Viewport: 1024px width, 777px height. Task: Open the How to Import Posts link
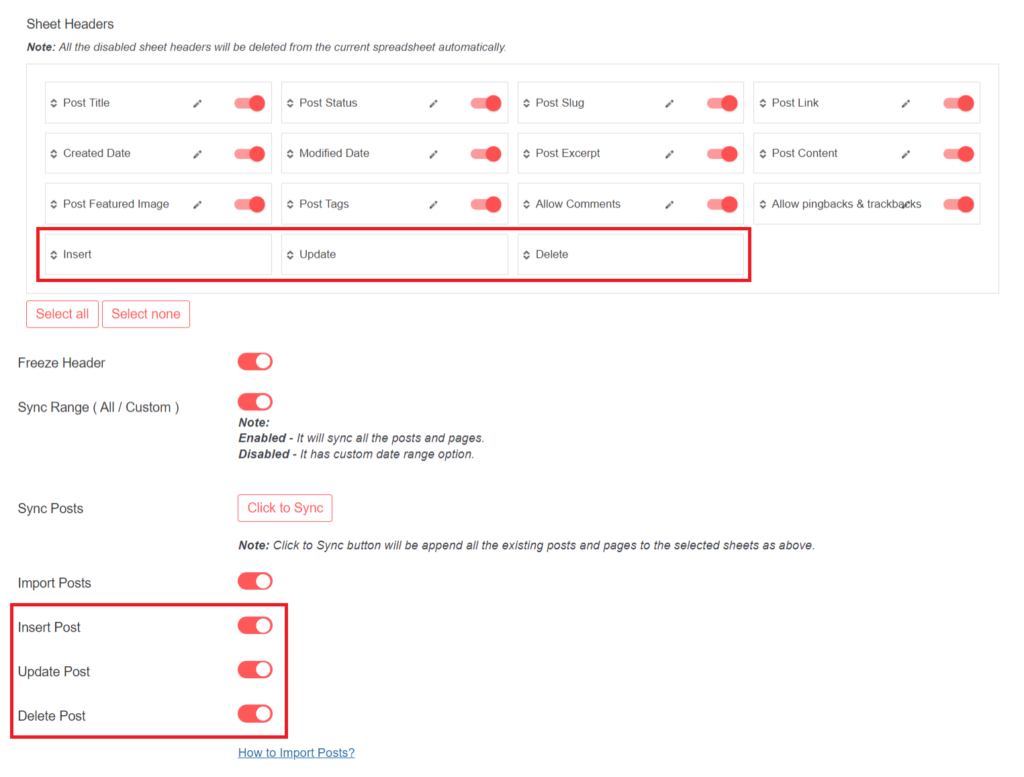[x=296, y=752]
